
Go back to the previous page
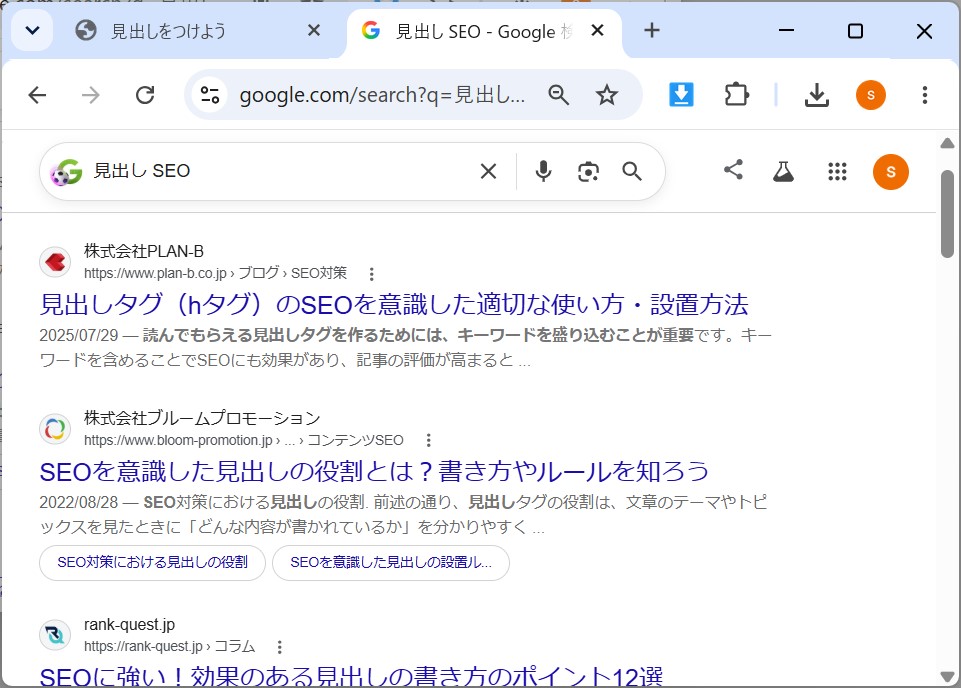(37, 95)
